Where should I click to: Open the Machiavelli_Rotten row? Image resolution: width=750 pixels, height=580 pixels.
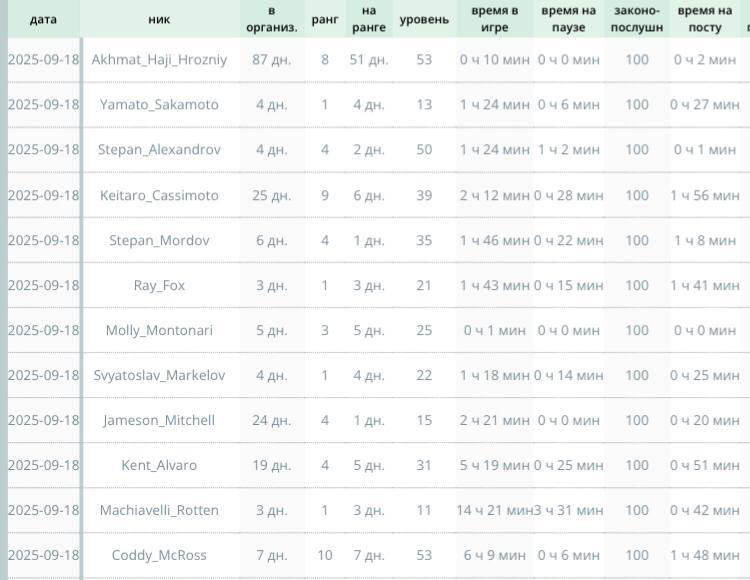click(159, 510)
